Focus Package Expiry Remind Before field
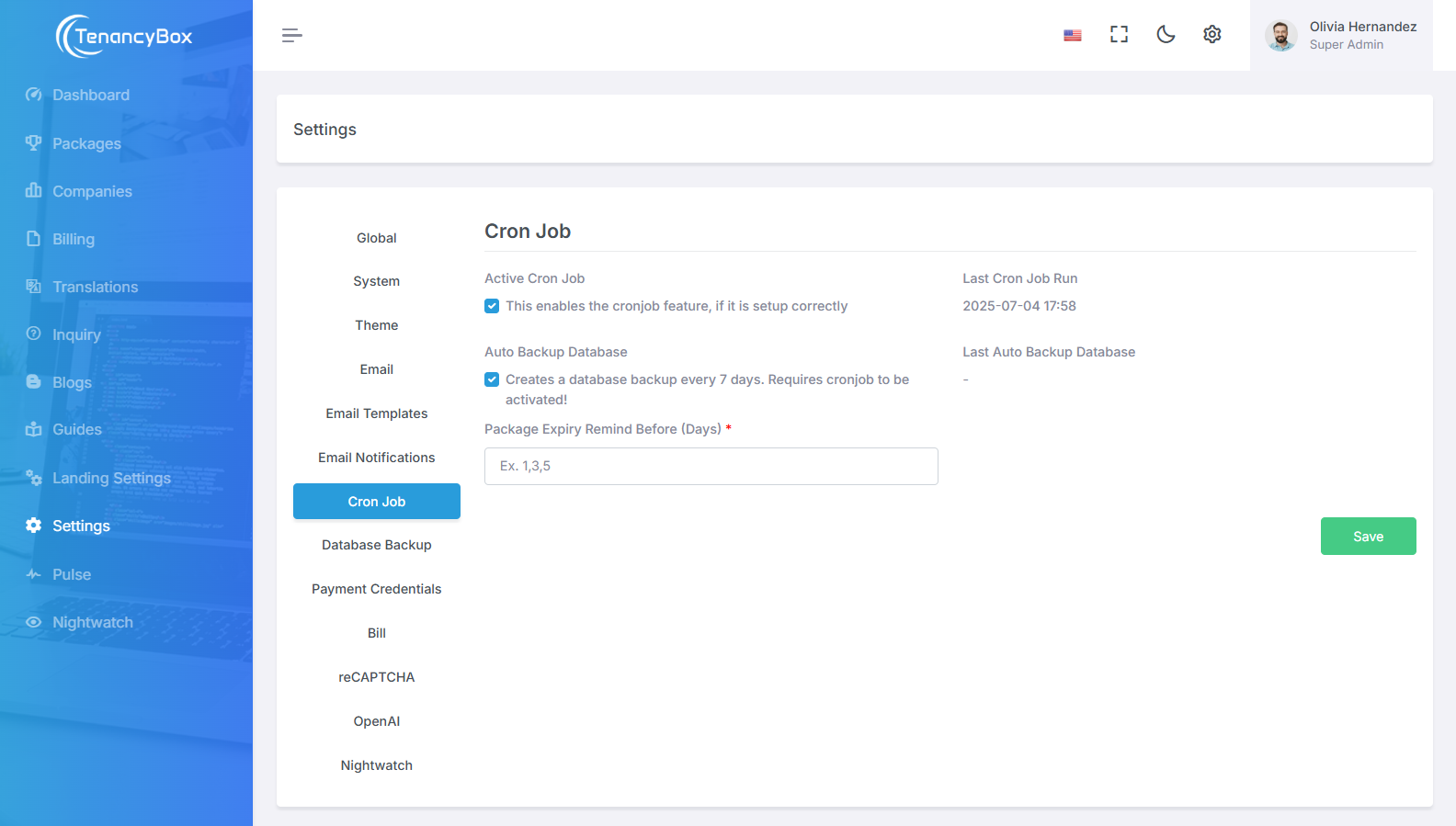The image size is (1456, 826). (711, 466)
